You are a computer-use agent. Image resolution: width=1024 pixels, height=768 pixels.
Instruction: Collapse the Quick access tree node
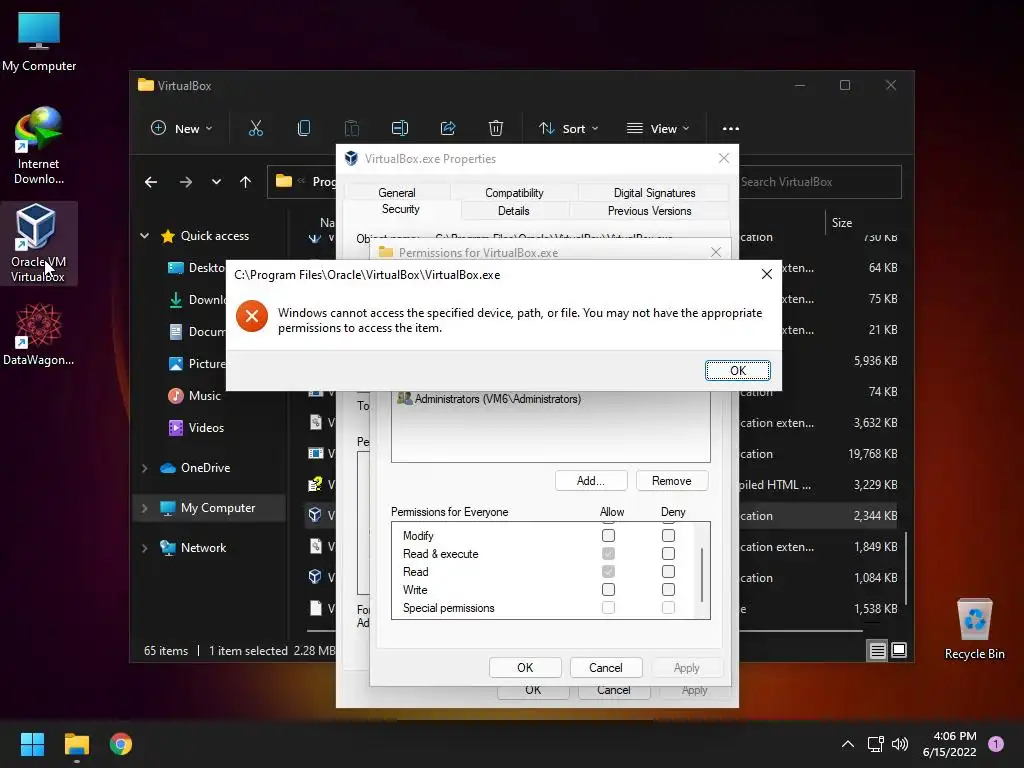pos(144,236)
